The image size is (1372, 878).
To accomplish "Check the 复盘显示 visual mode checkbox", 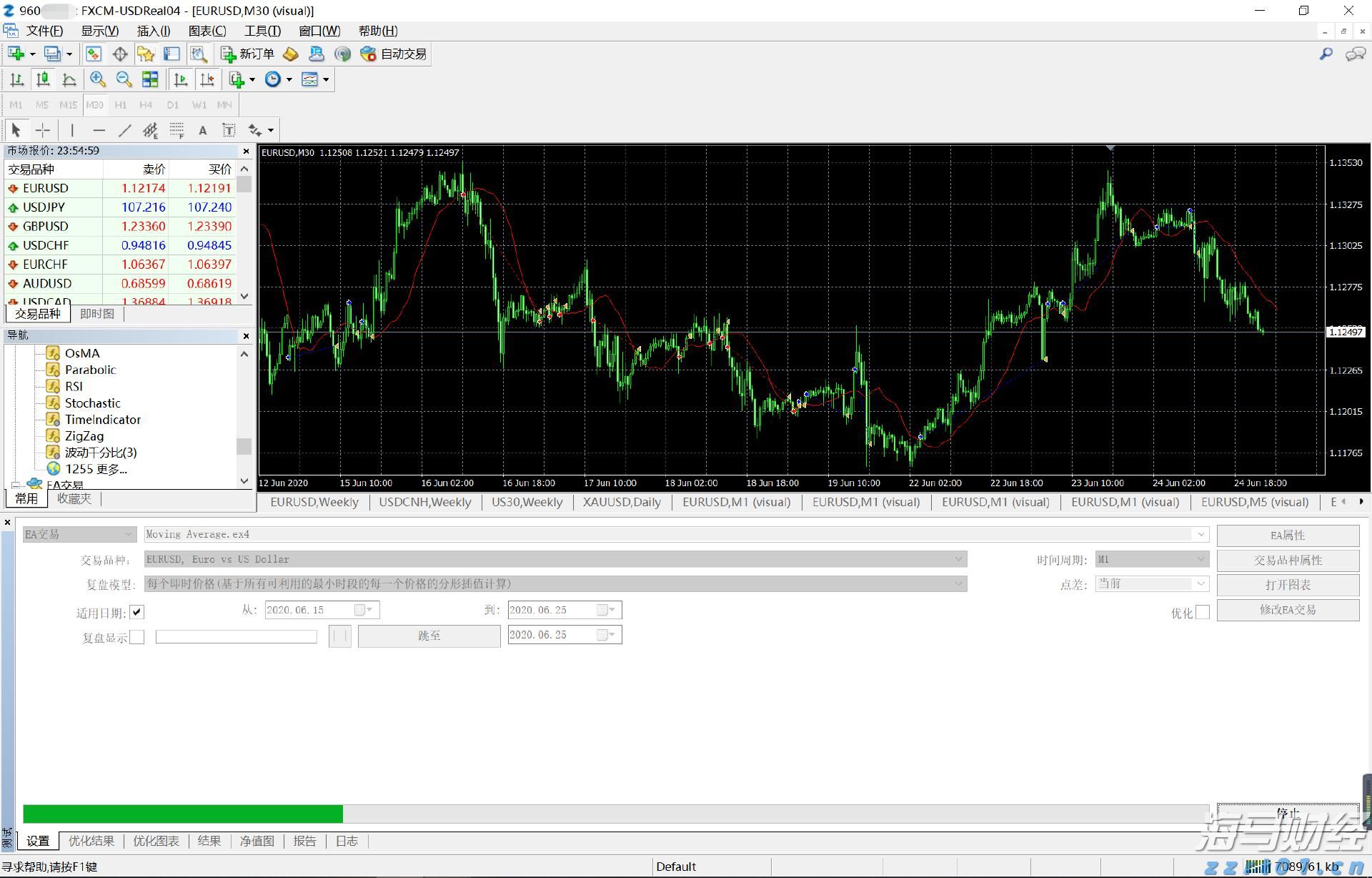I will 137,637.
